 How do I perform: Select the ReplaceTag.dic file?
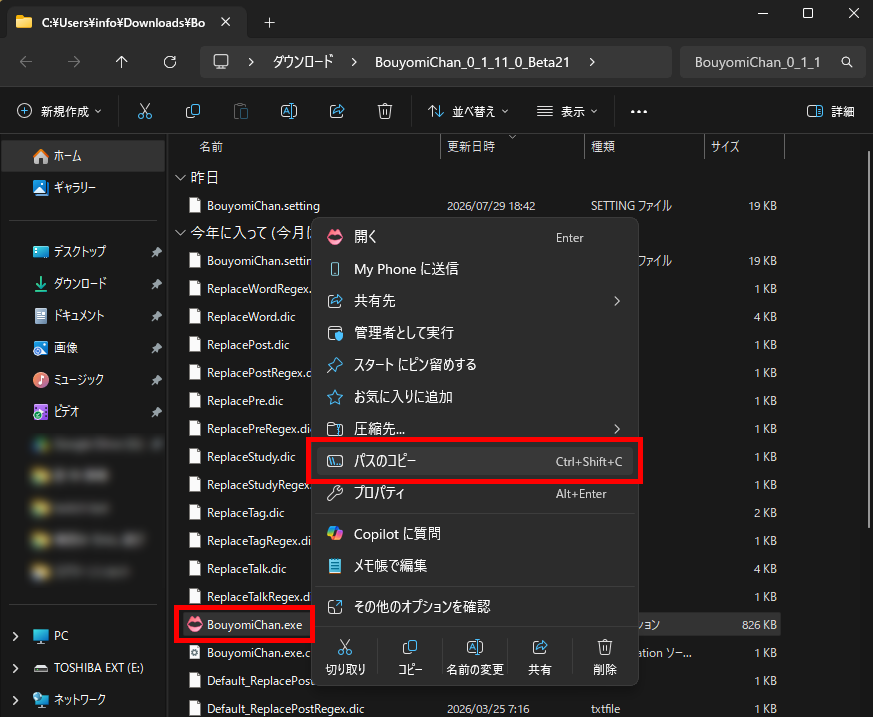point(245,513)
